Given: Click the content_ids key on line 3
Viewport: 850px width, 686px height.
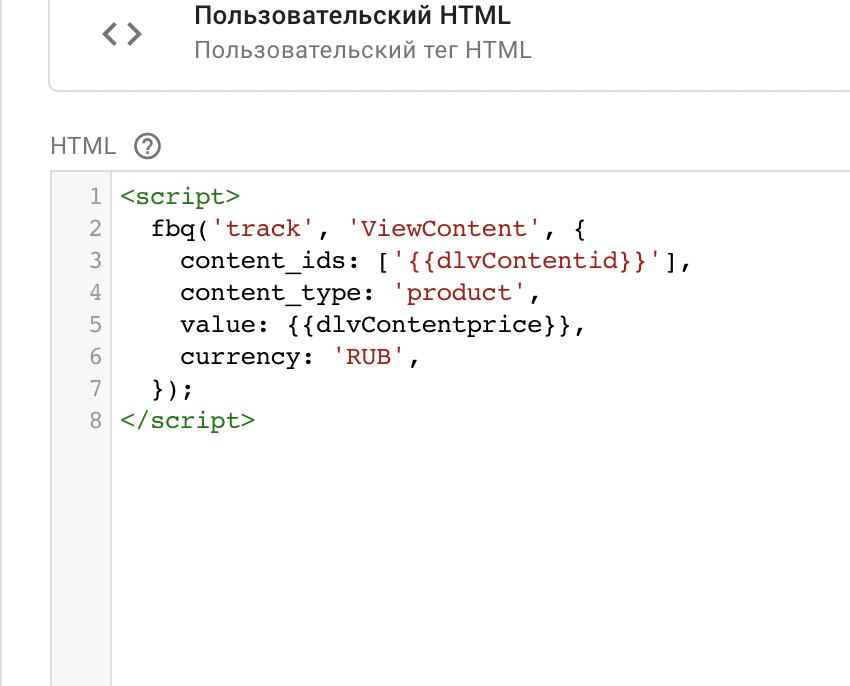Looking at the screenshot, I should pos(262,261).
